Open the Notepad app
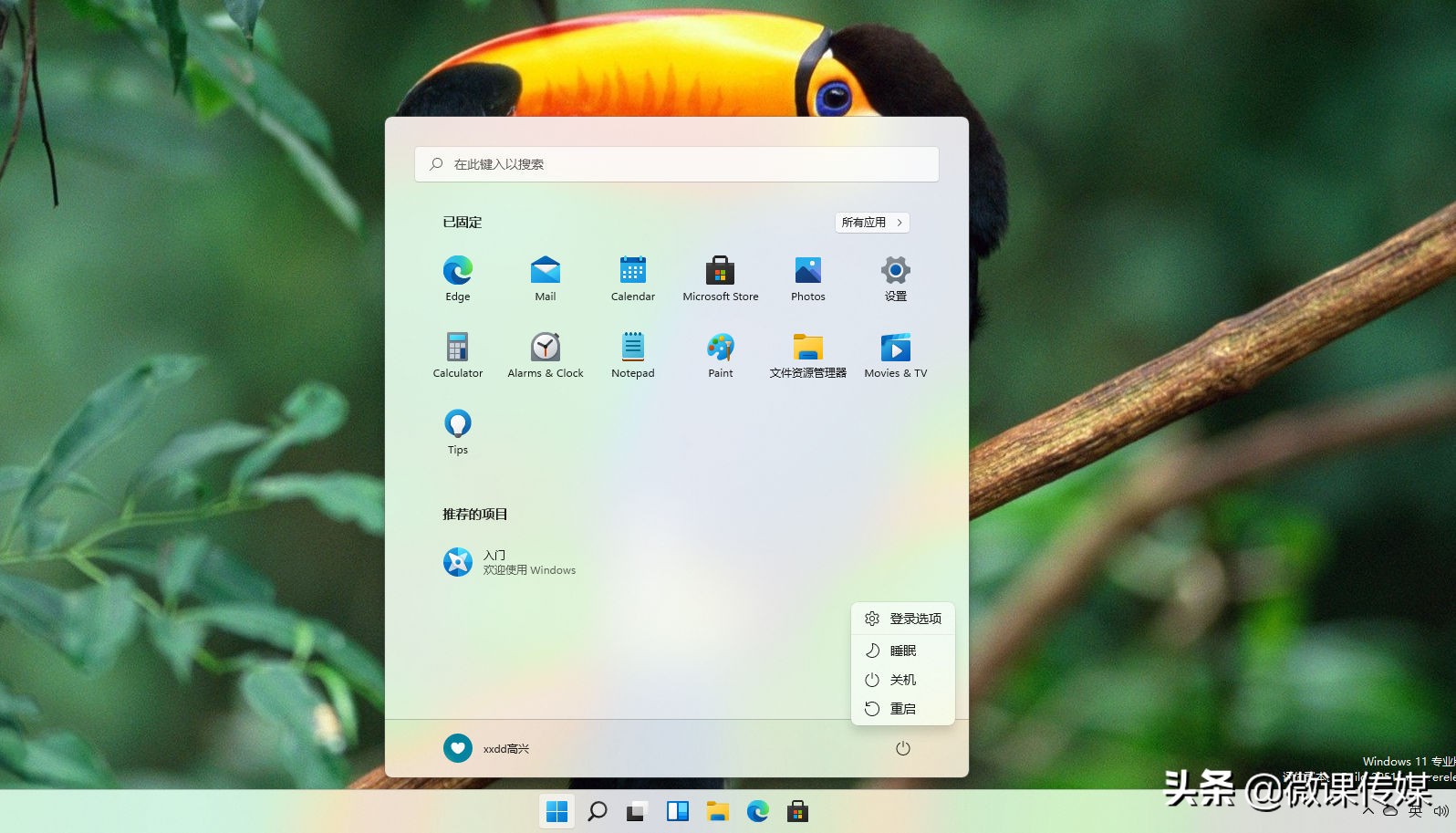Screen dimensions: 1456x833 tap(633, 355)
